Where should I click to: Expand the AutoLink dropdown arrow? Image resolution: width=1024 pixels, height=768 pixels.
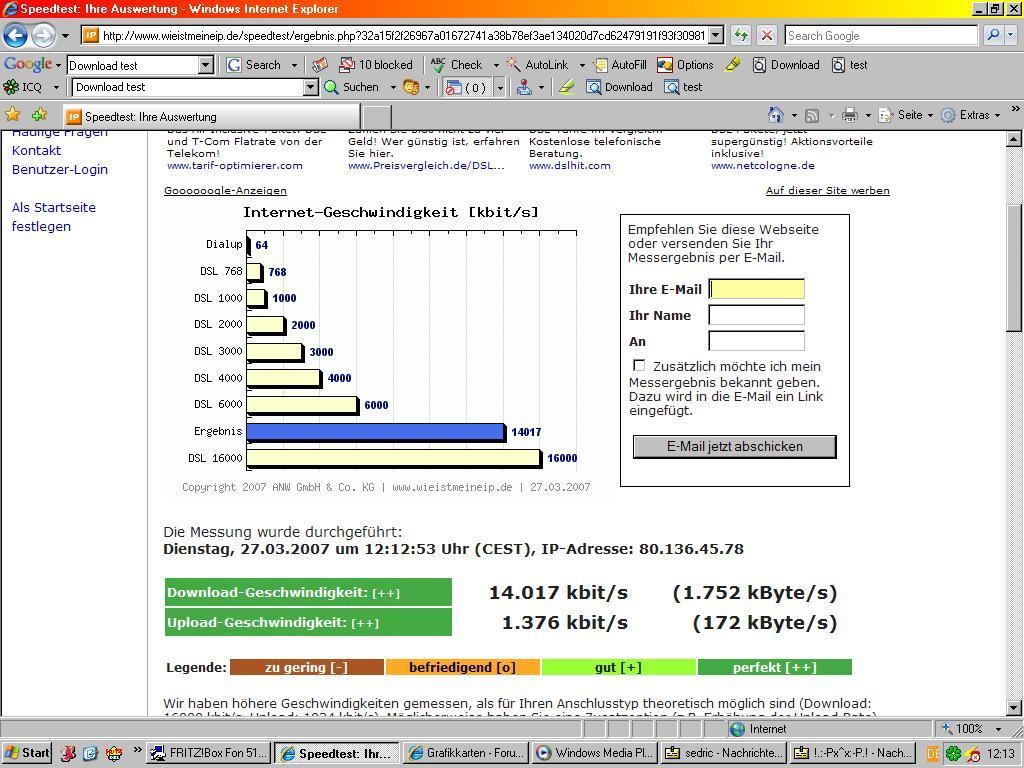coord(582,65)
